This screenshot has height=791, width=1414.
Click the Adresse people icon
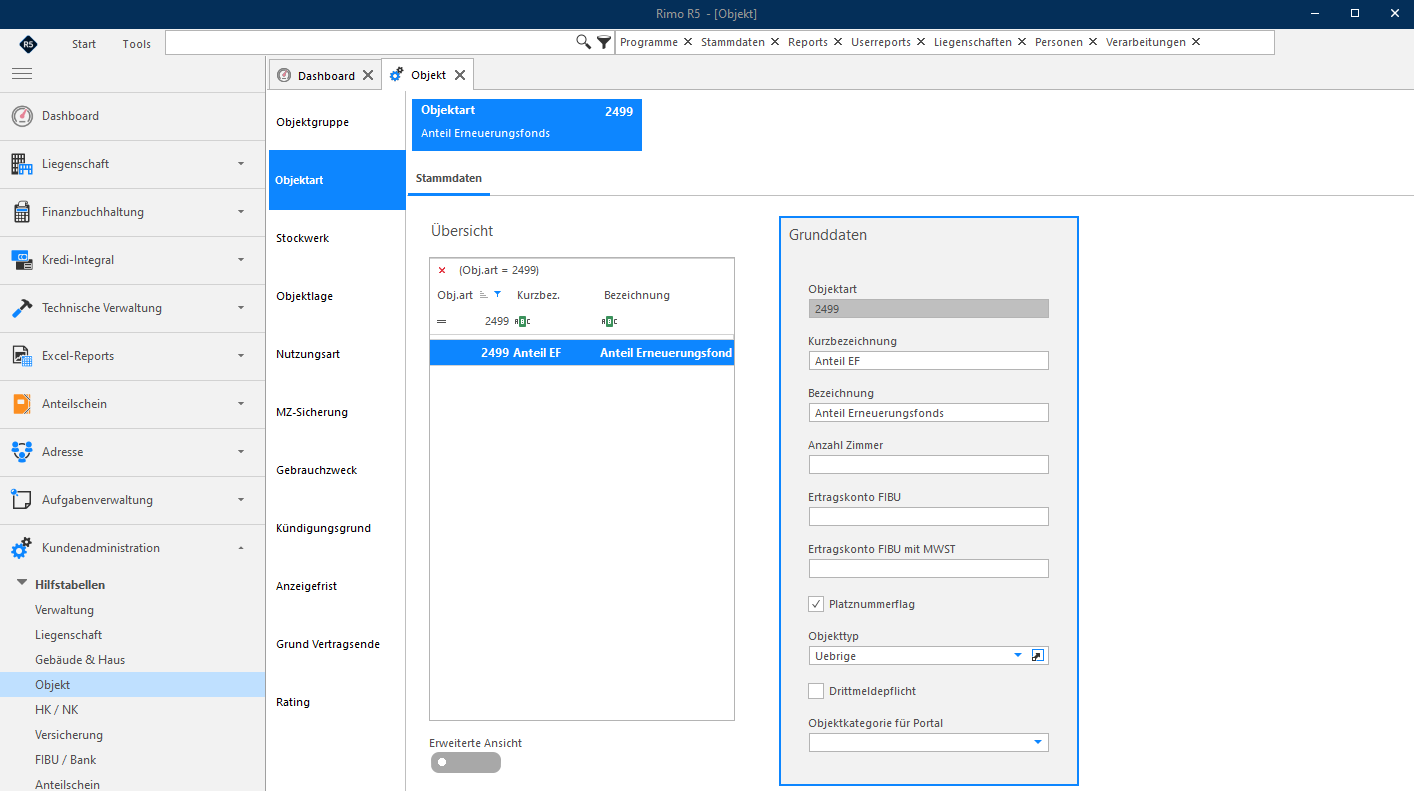pyautogui.click(x=22, y=452)
